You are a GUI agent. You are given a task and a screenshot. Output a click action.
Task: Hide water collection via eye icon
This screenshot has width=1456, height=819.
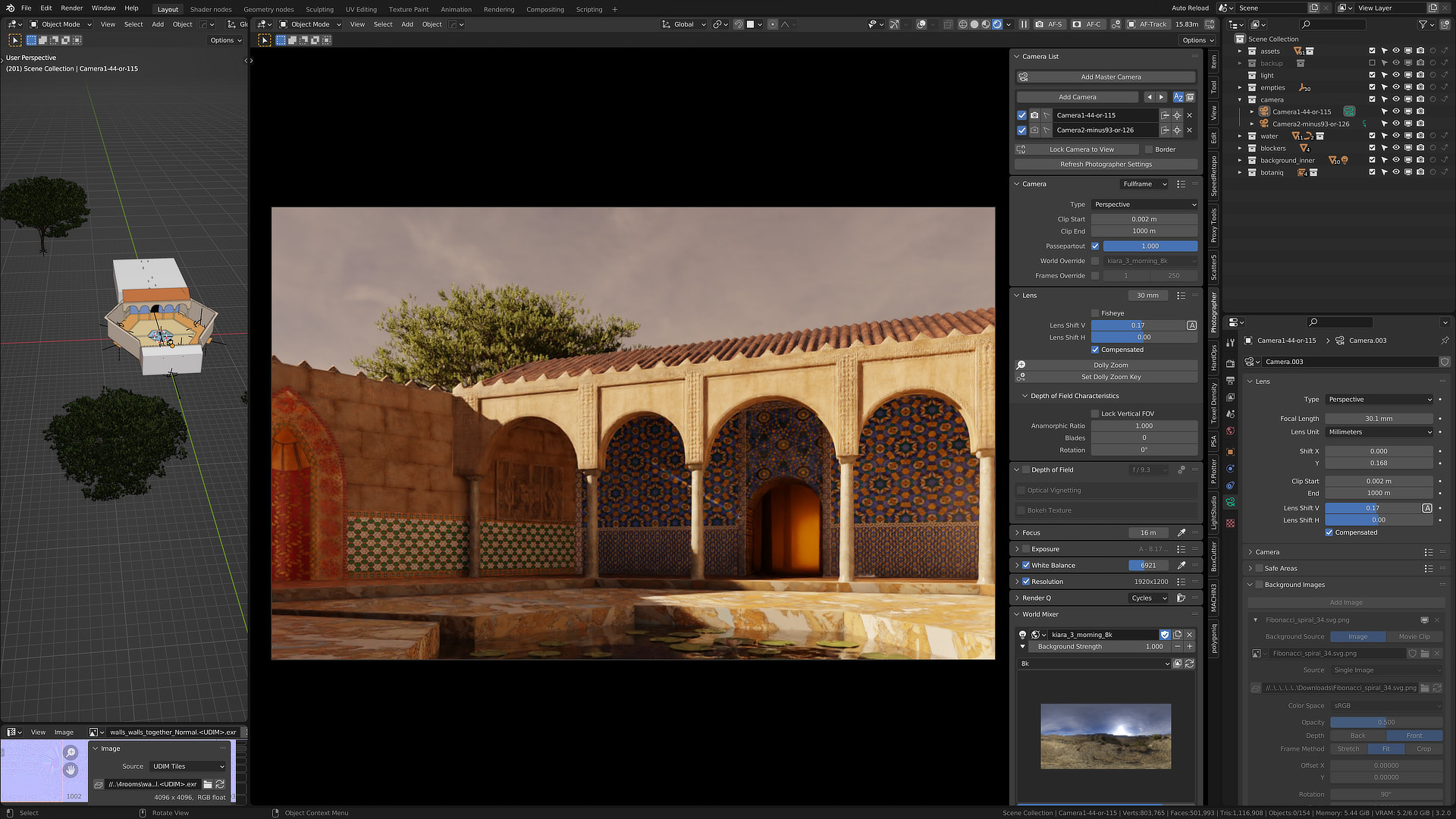pos(1396,136)
